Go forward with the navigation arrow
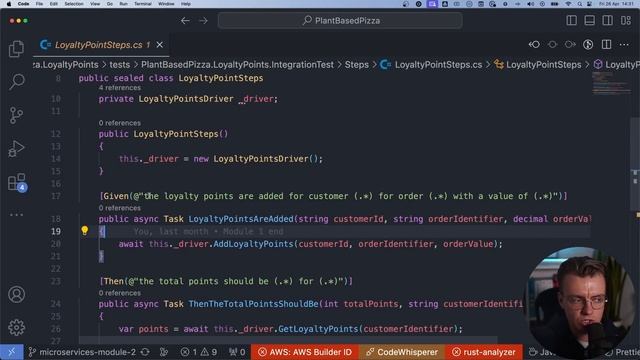The height and width of the screenshot is (360, 640). 203,20
